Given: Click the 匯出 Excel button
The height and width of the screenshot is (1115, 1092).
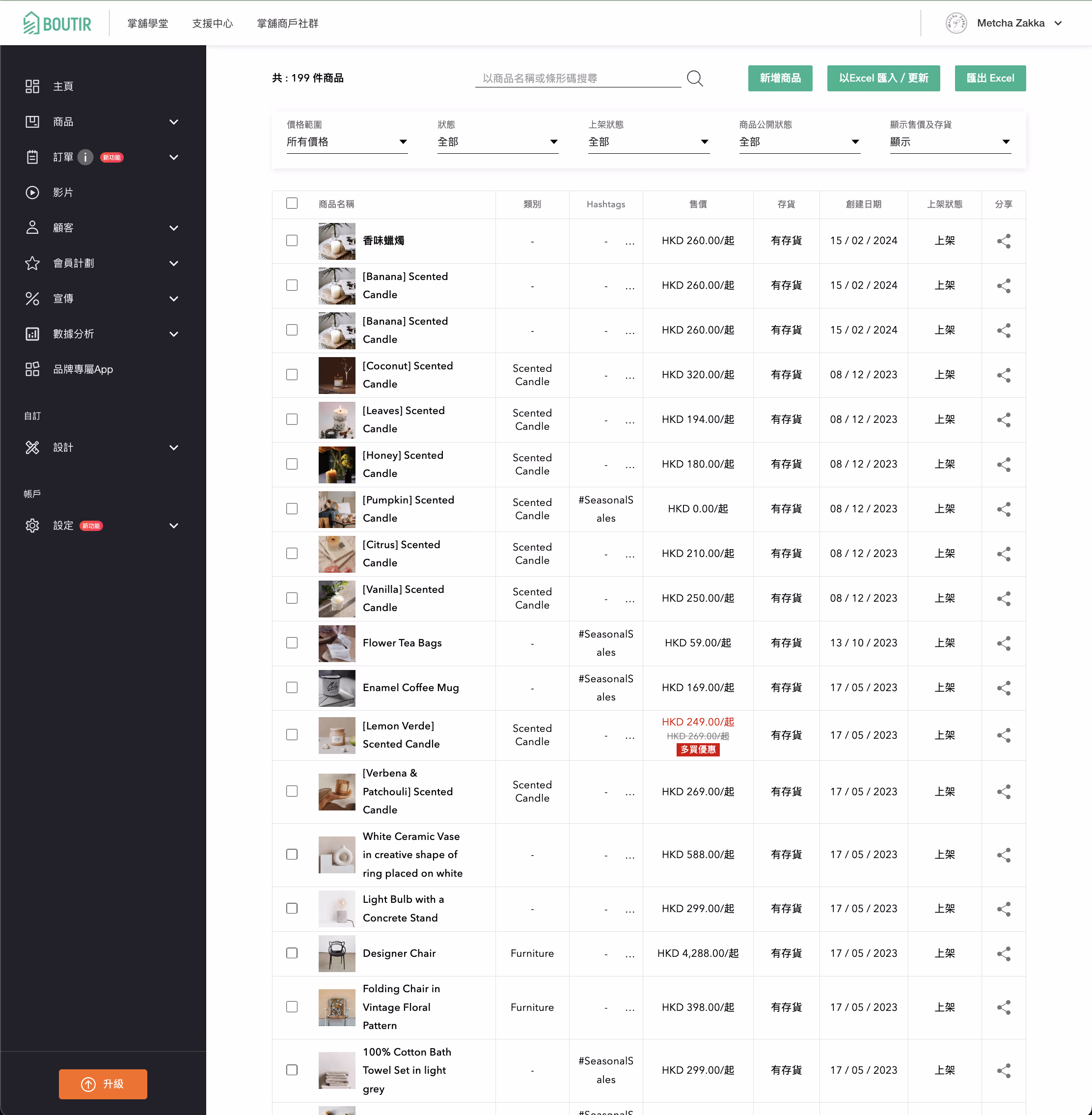Looking at the screenshot, I should [990, 78].
